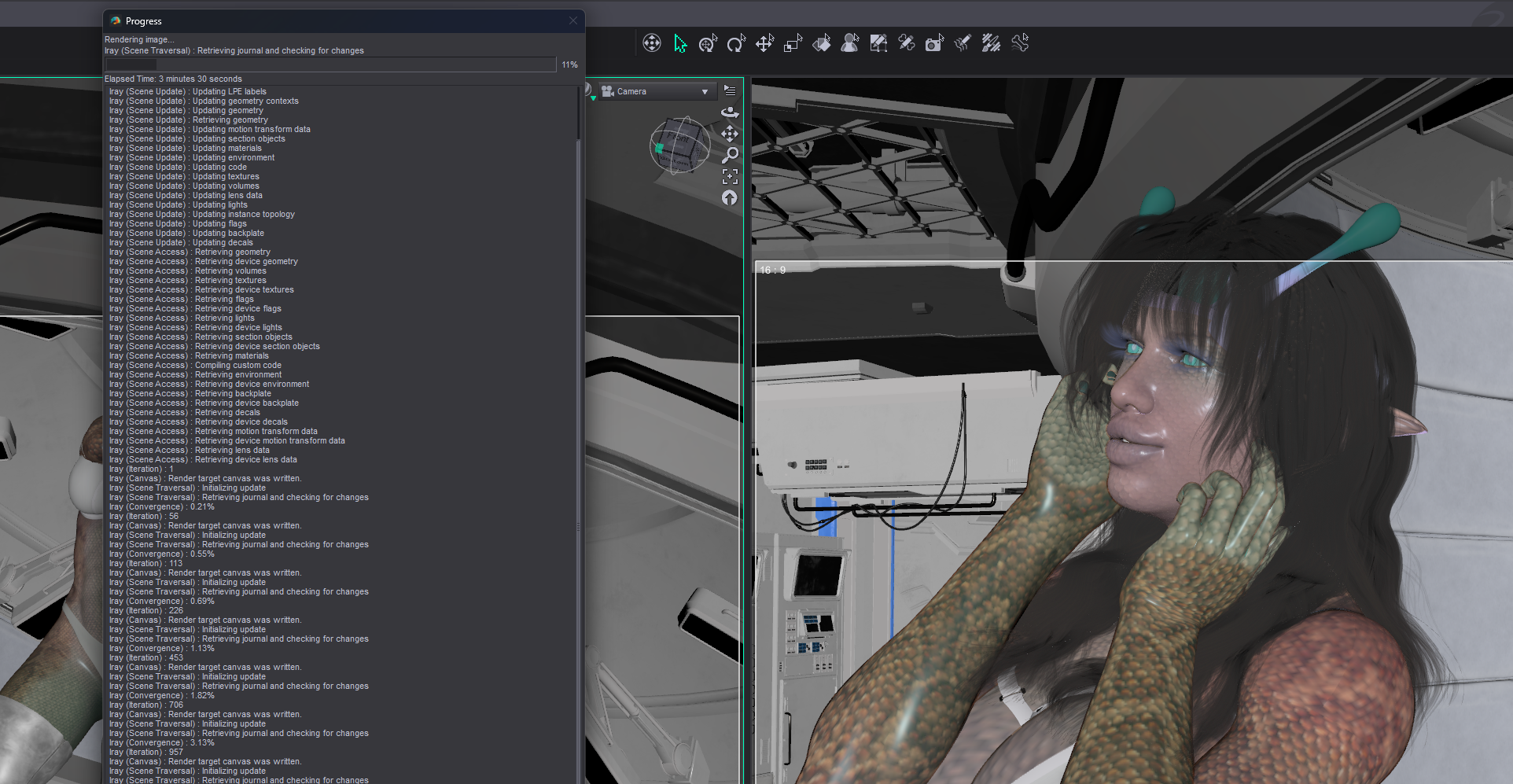
Task: Frame the selection with the Frame control
Action: pyautogui.click(x=730, y=176)
